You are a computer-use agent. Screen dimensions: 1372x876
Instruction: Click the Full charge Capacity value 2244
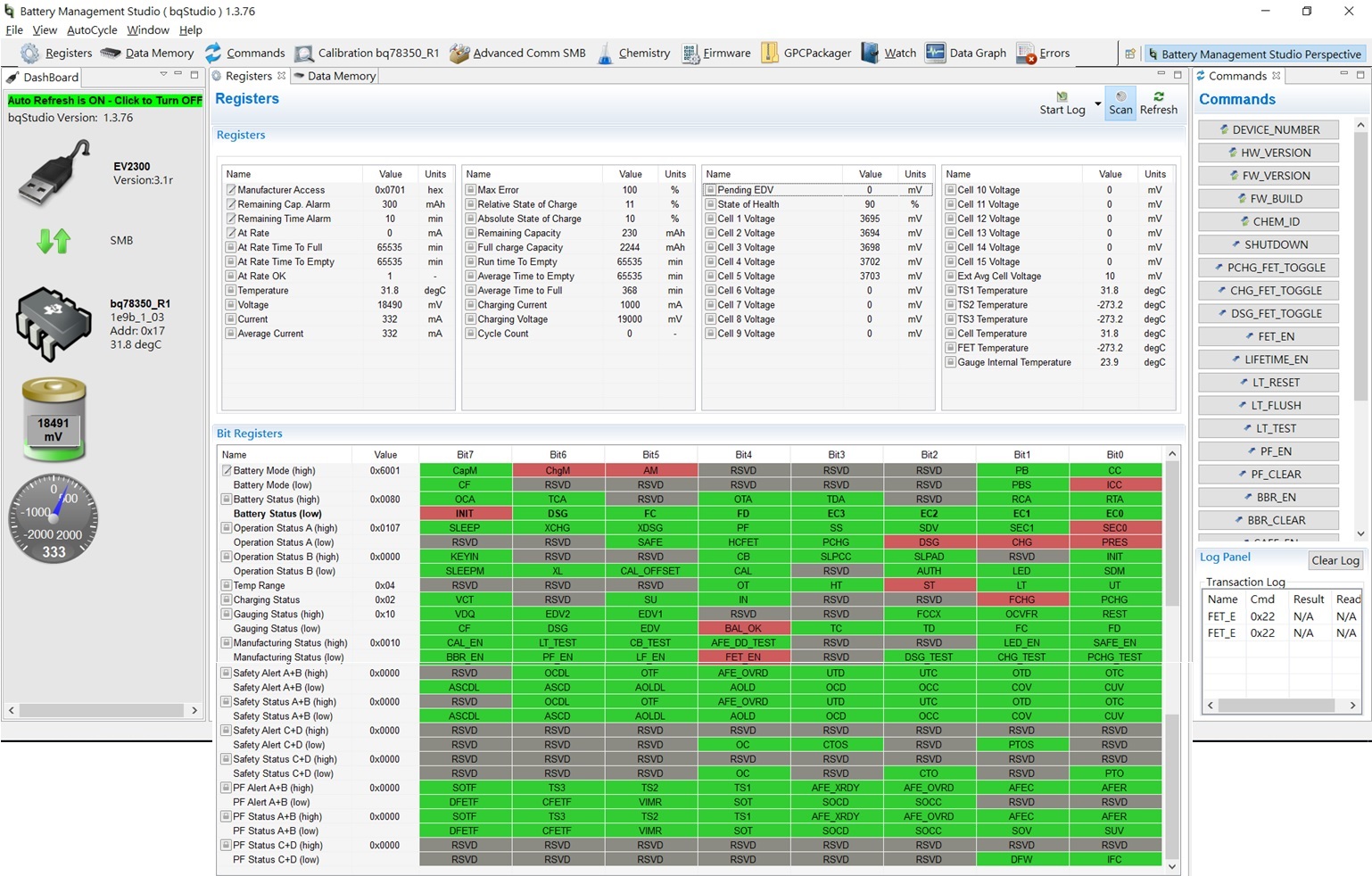[630, 247]
